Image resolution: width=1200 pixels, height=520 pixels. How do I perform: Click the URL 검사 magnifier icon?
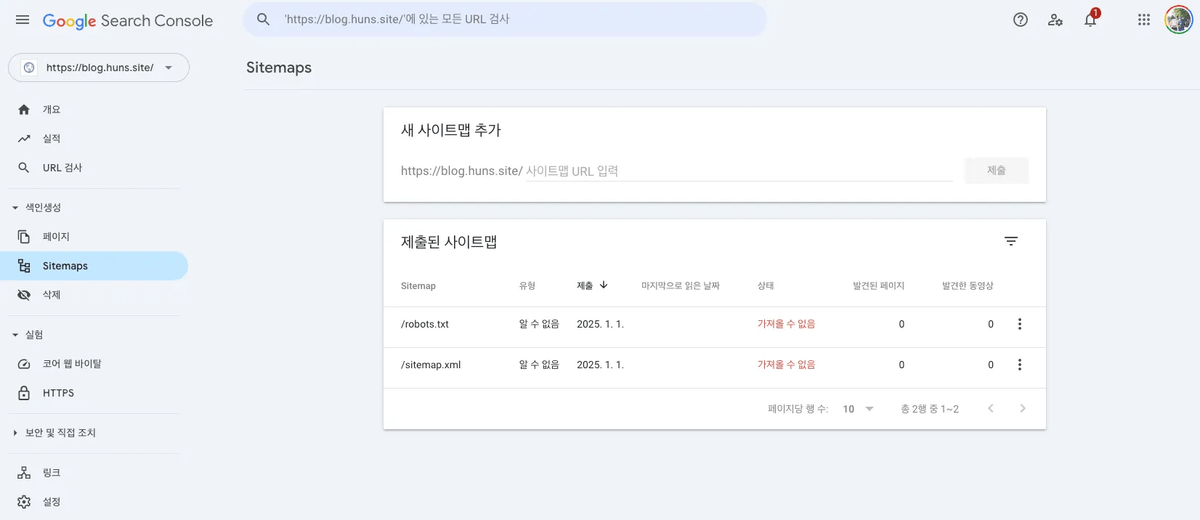point(24,168)
